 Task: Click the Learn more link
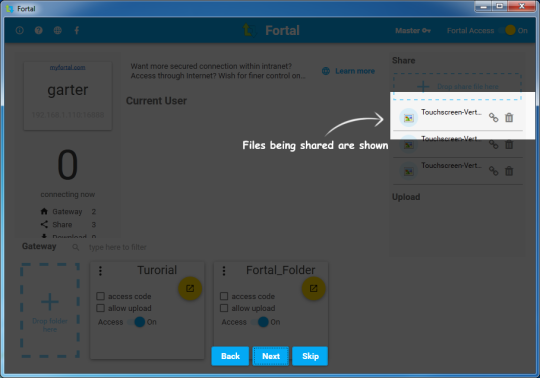(x=355, y=71)
